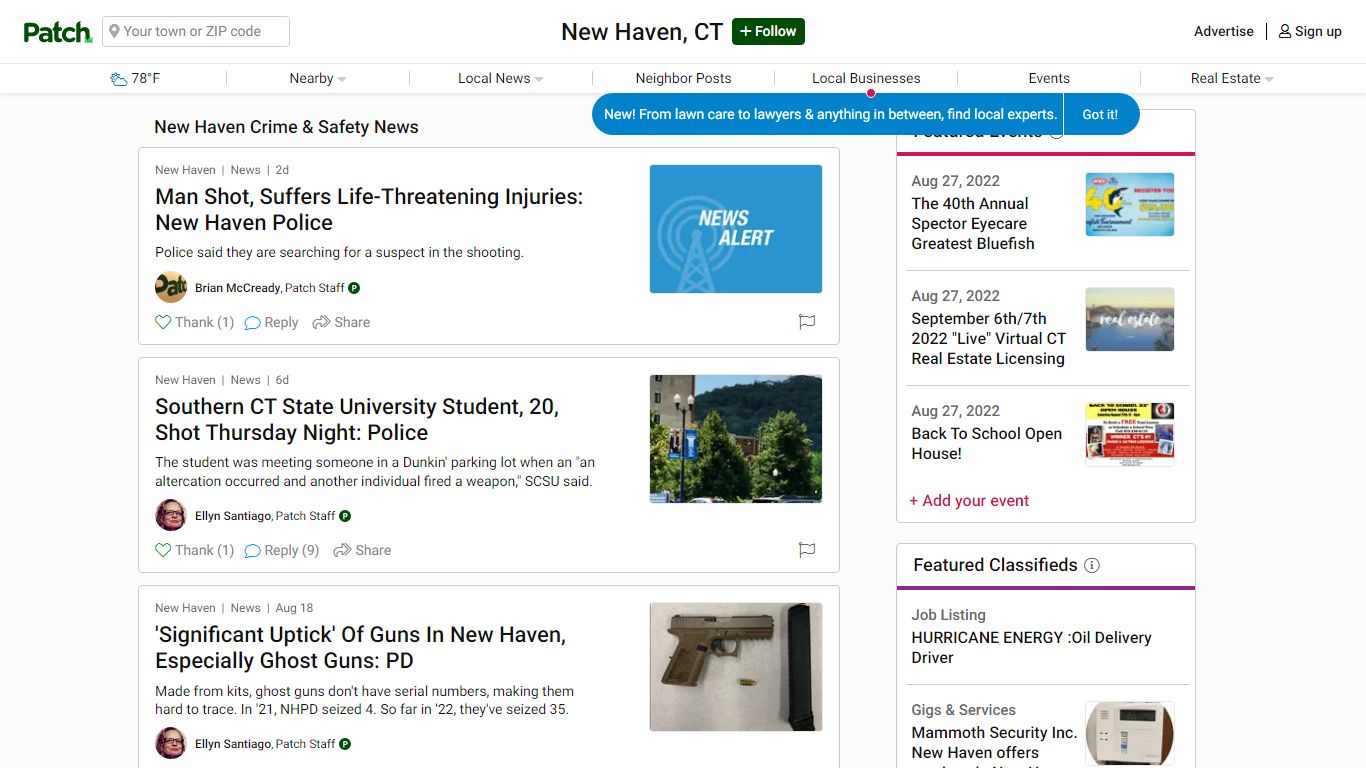
Task: Click Ellyn Santiago's avatar on Ghost Guns article
Action: point(171,743)
